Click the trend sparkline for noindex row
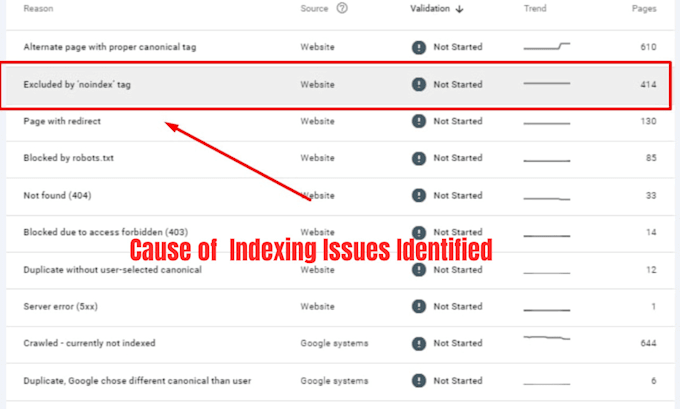This screenshot has height=409, width=680. click(547, 83)
